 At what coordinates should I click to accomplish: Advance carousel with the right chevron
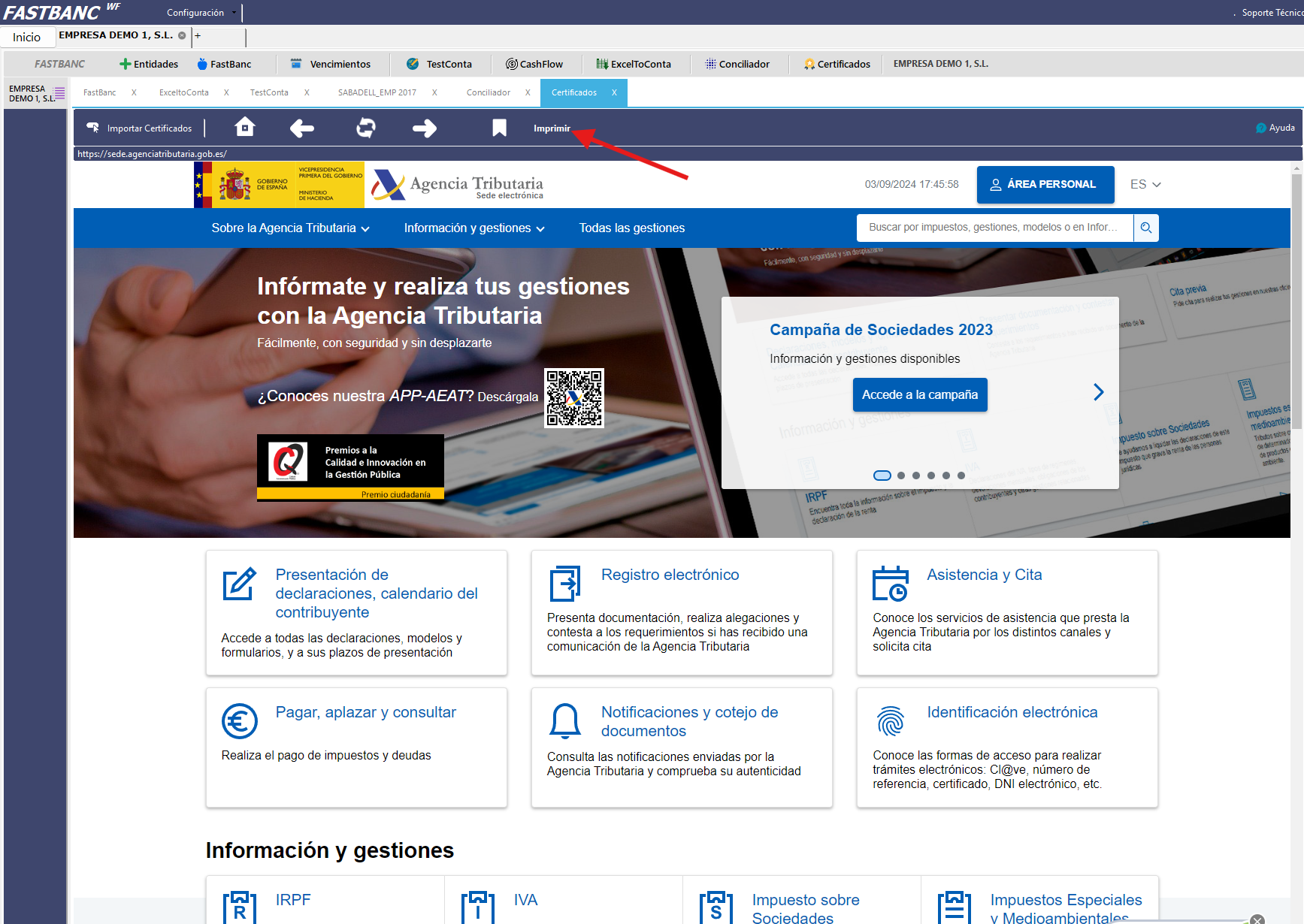tap(1099, 392)
